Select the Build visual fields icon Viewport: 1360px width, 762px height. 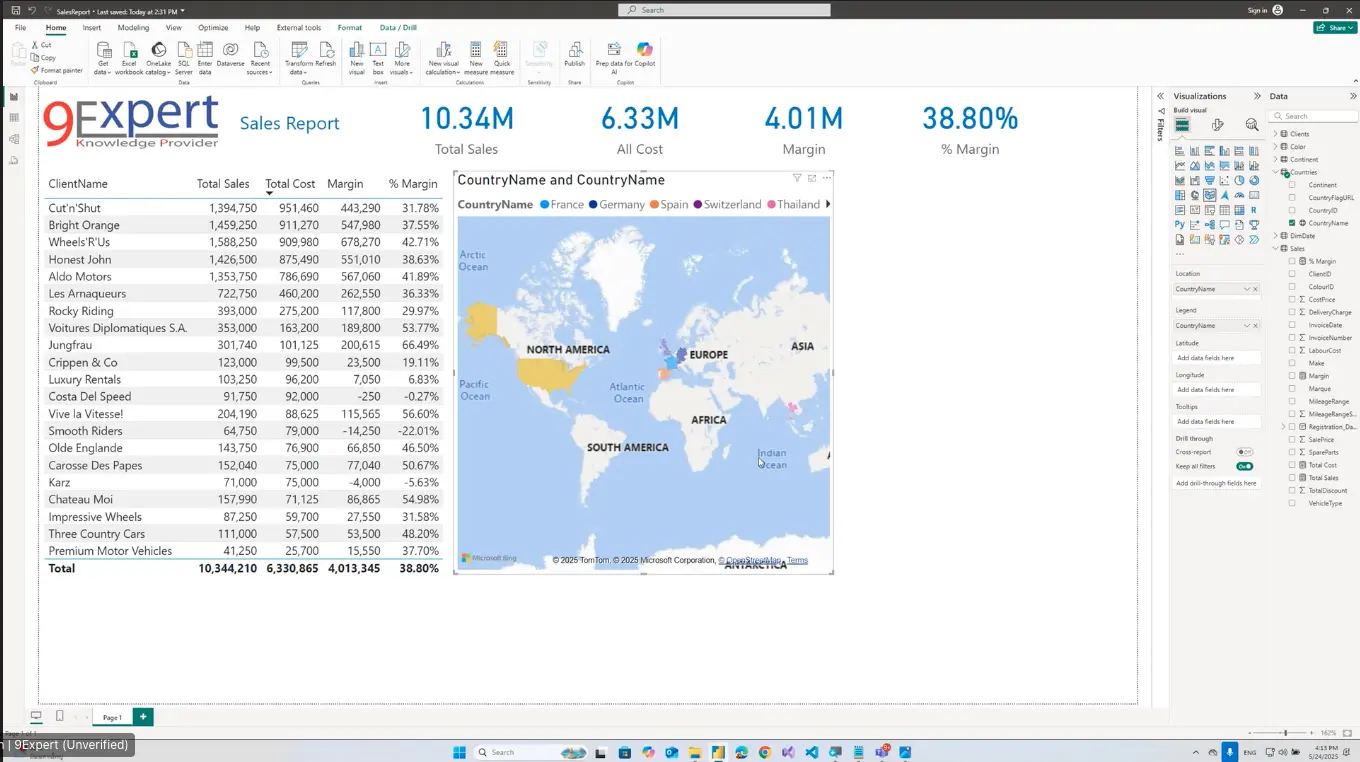point(1182,125)
